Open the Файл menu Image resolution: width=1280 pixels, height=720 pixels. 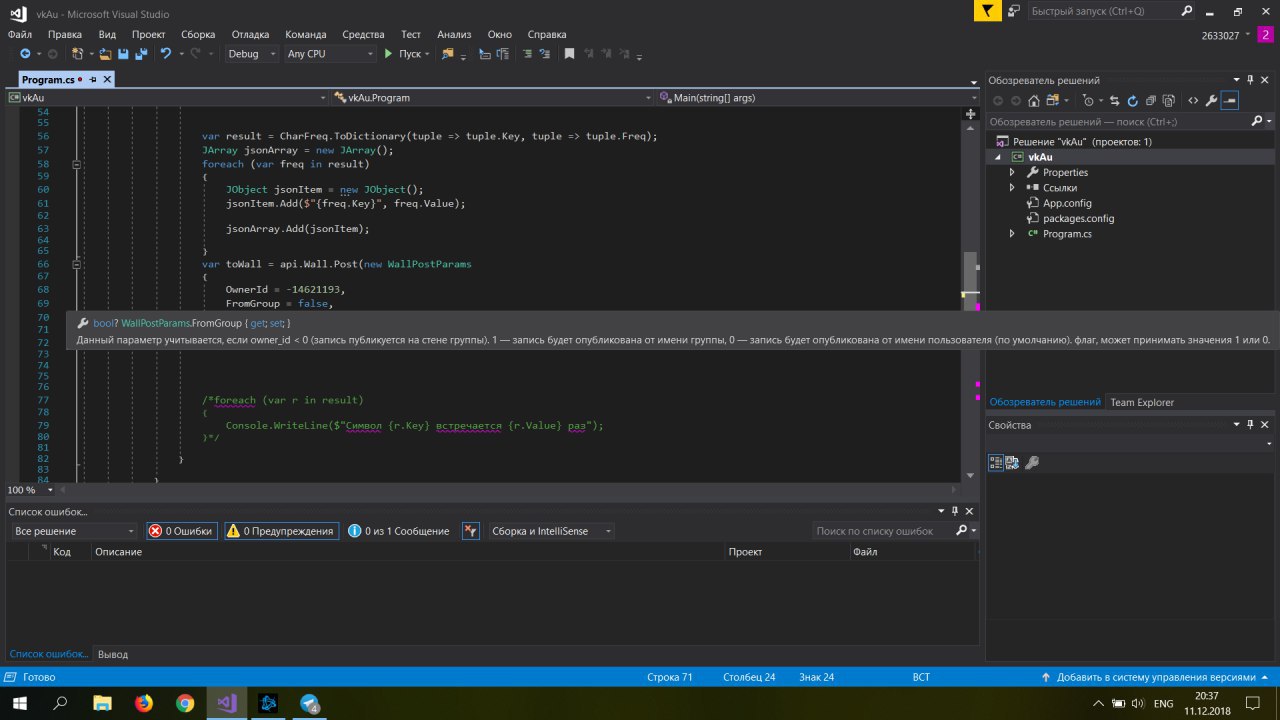pos(20,34)
